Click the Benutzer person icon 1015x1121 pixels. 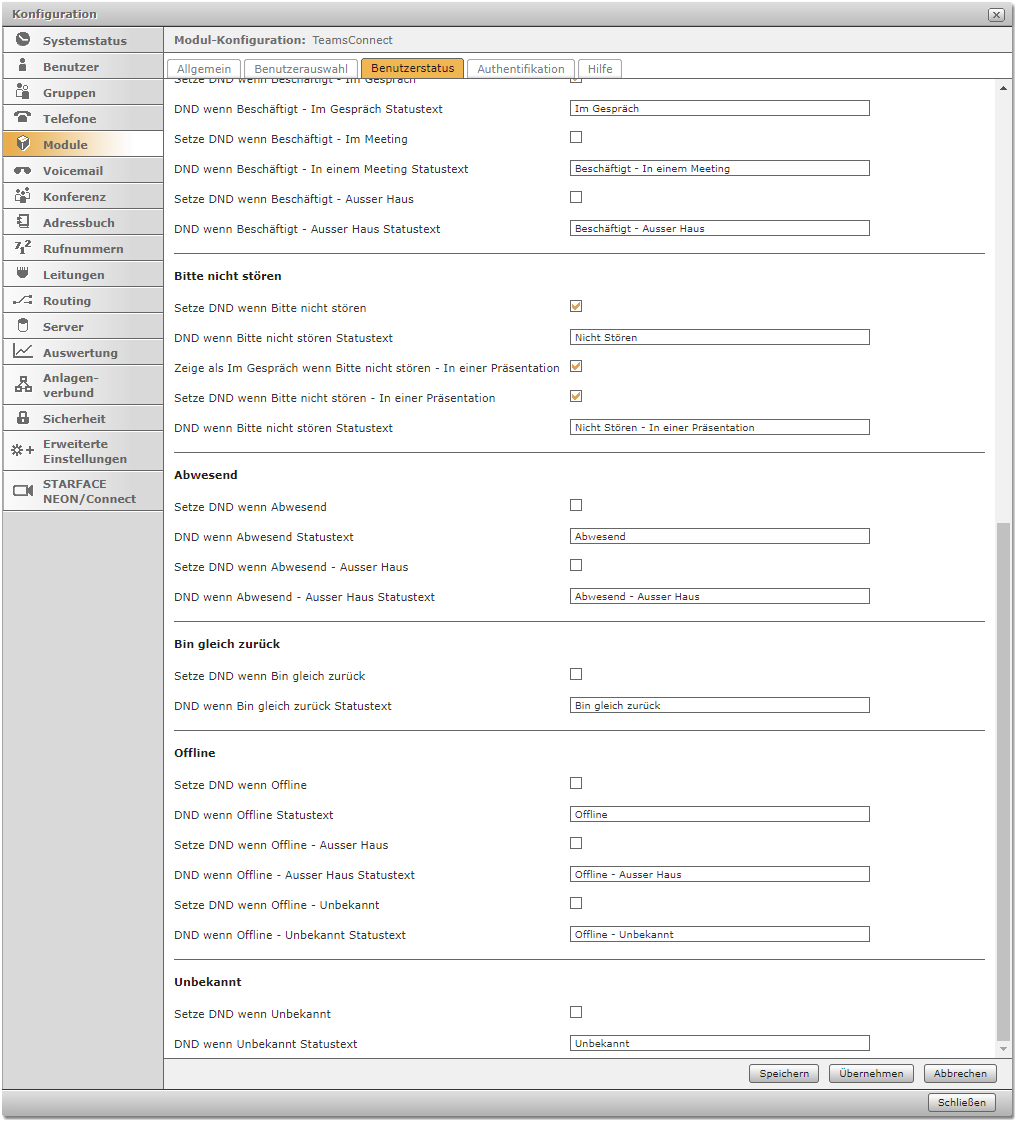point(23,66)
